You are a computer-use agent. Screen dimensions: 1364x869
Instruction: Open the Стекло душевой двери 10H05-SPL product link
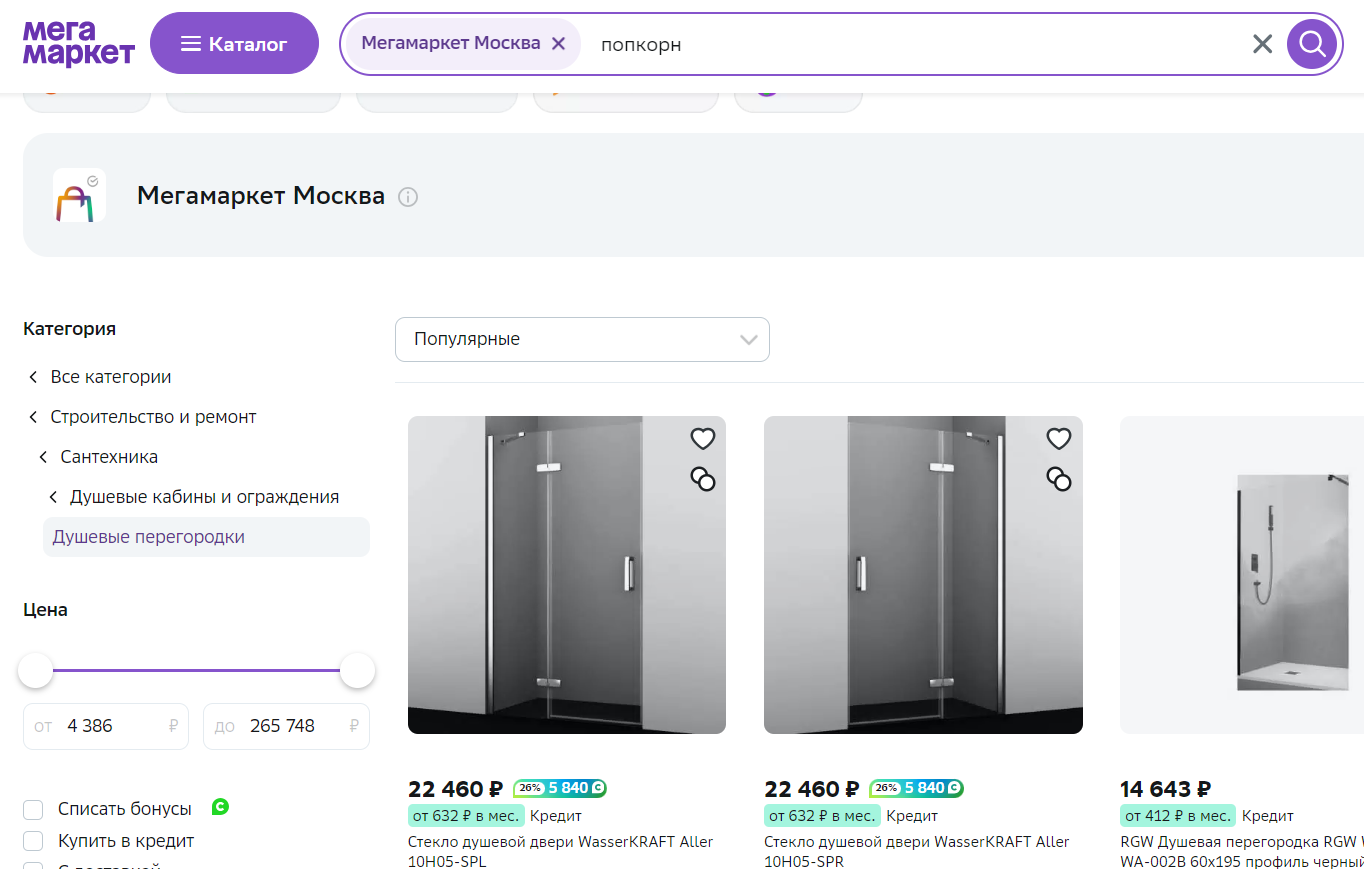[x=560, y=851]
